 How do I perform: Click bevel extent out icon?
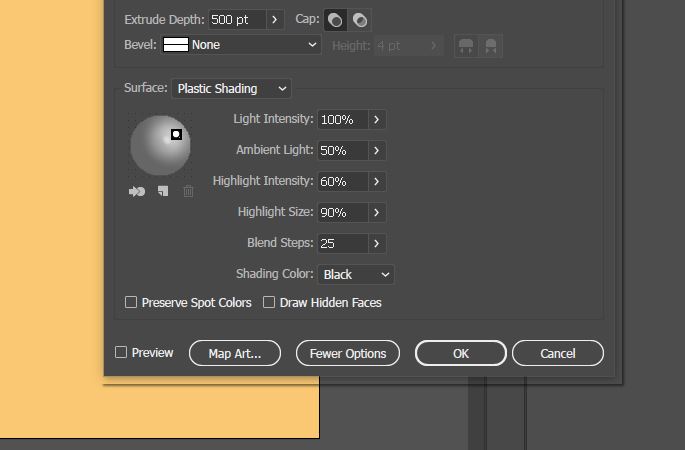pyautogui.click(x=466, y=46)
